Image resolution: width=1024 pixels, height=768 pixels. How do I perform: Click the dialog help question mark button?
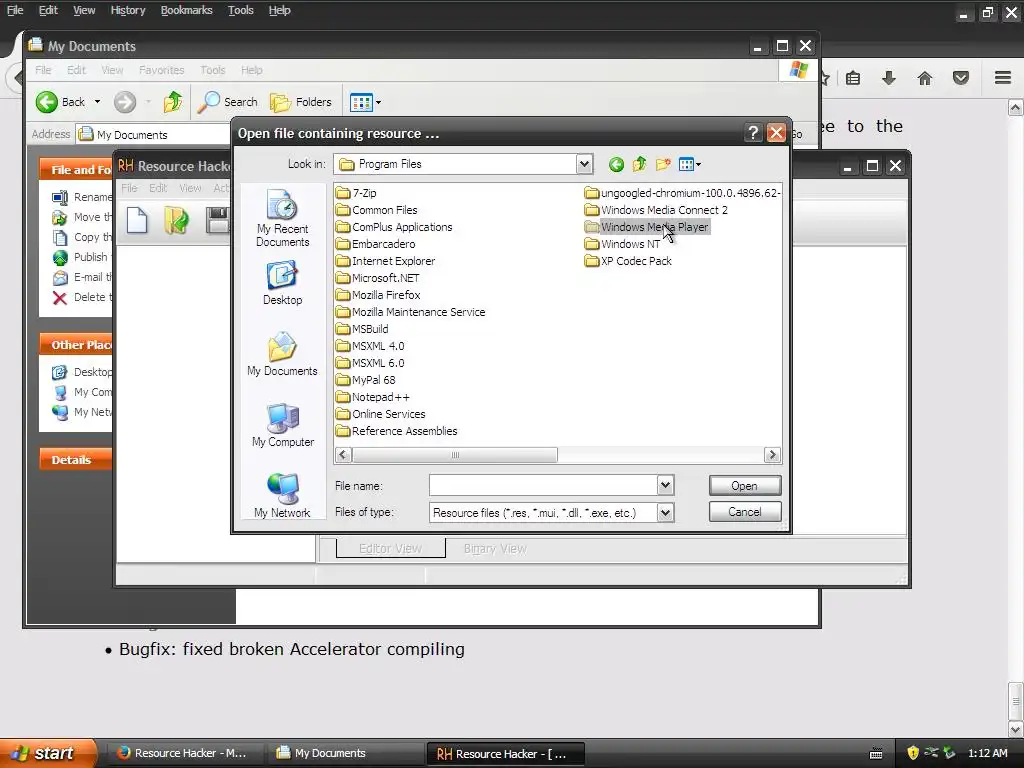(752, 133)
